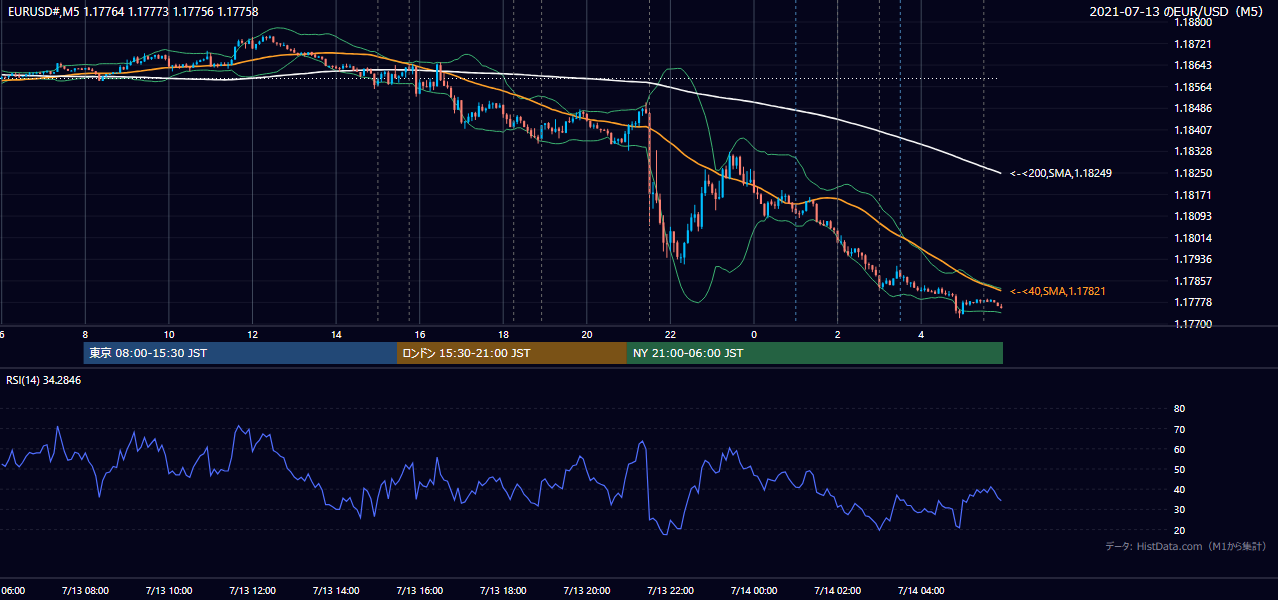Click RSI scale value 80
The image size is (1278, 600).
(x=1179, y=409)
